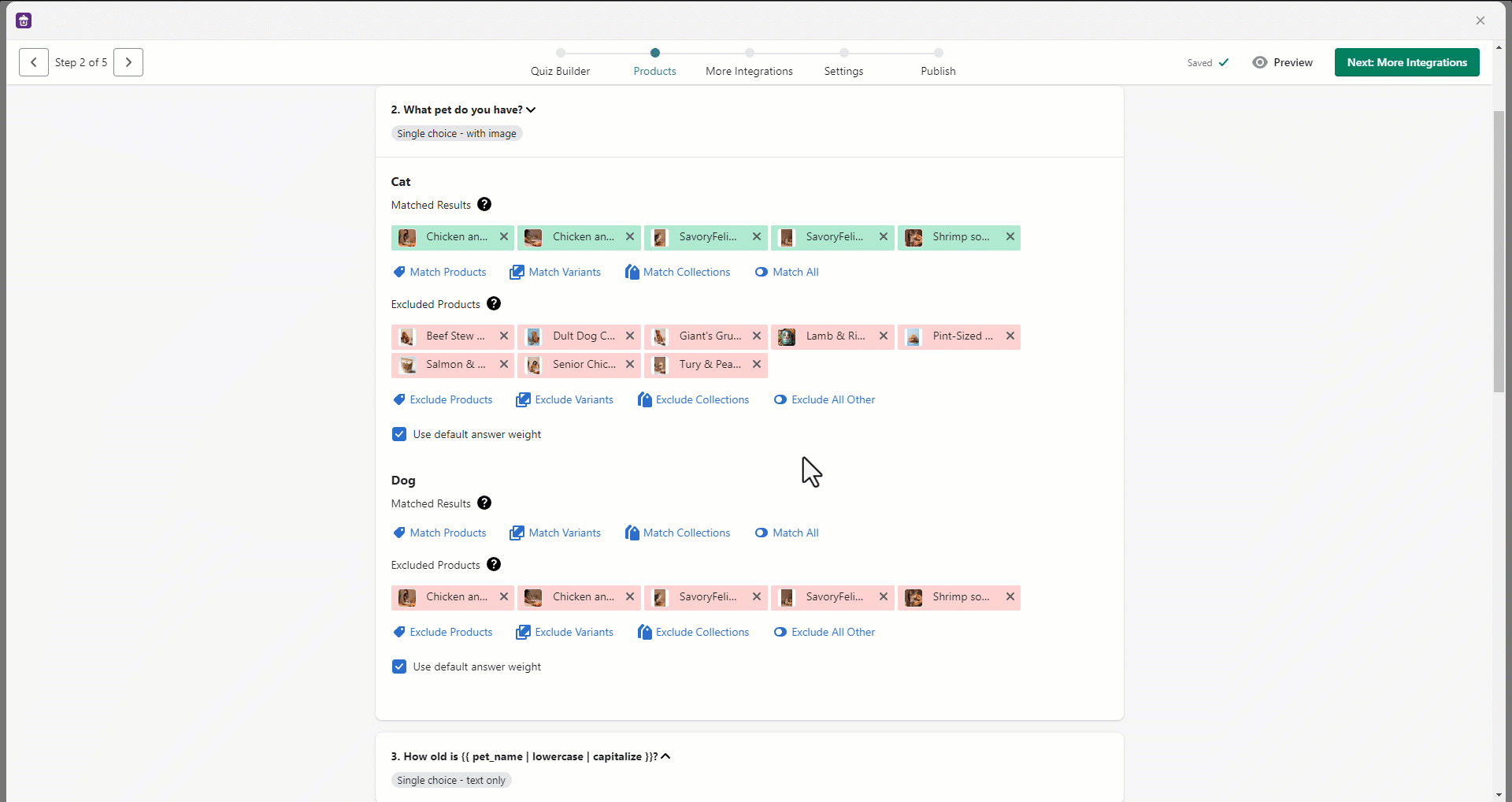Select the Products step
This screenshot has width=1512, height=802.
click(654, 63)
